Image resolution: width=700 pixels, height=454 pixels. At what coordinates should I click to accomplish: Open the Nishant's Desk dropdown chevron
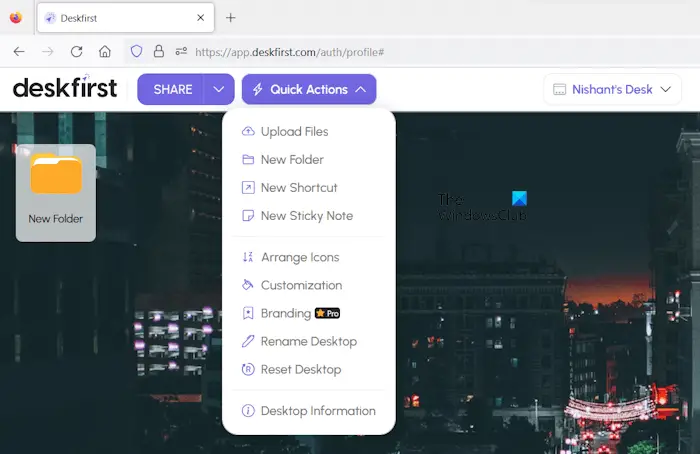[x=666, y=89]
